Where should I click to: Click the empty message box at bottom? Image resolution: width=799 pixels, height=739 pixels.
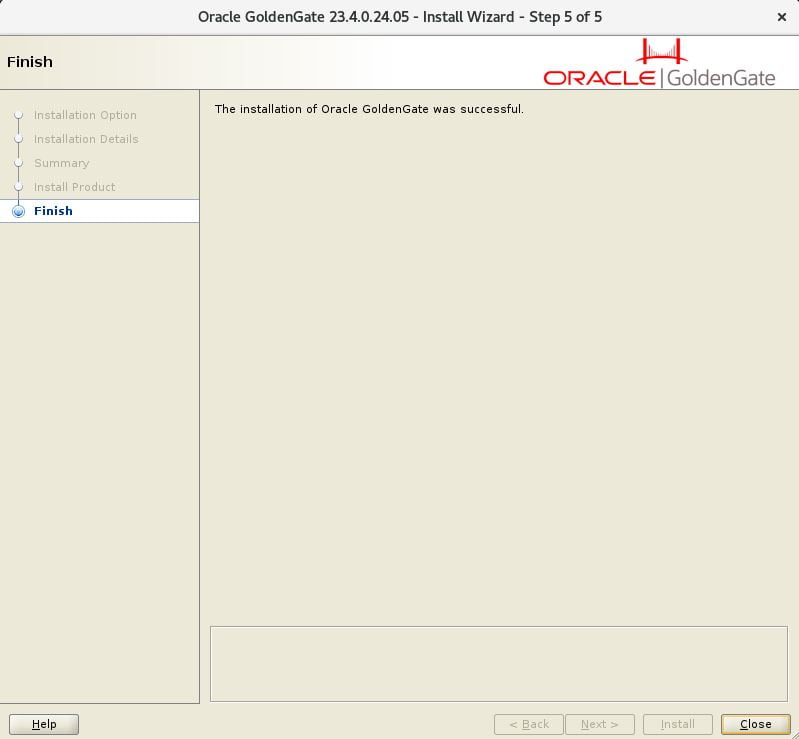click(x=499, y=664)
